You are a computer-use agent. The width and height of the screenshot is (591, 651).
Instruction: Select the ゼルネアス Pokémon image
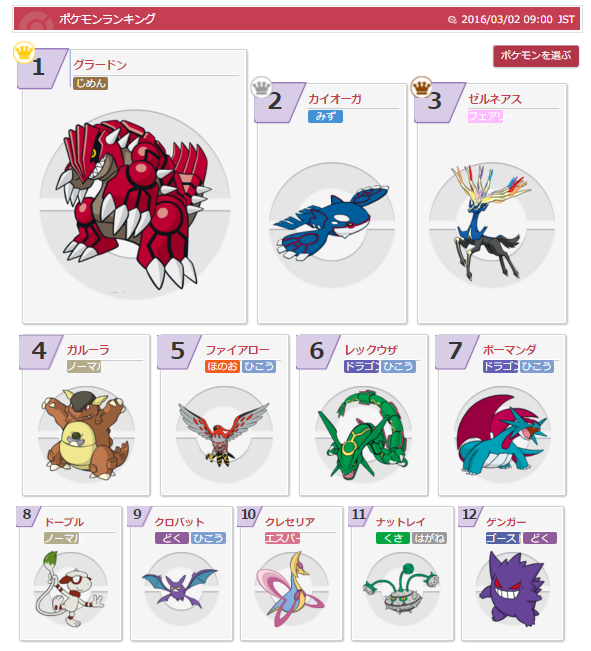coord(491,223)
